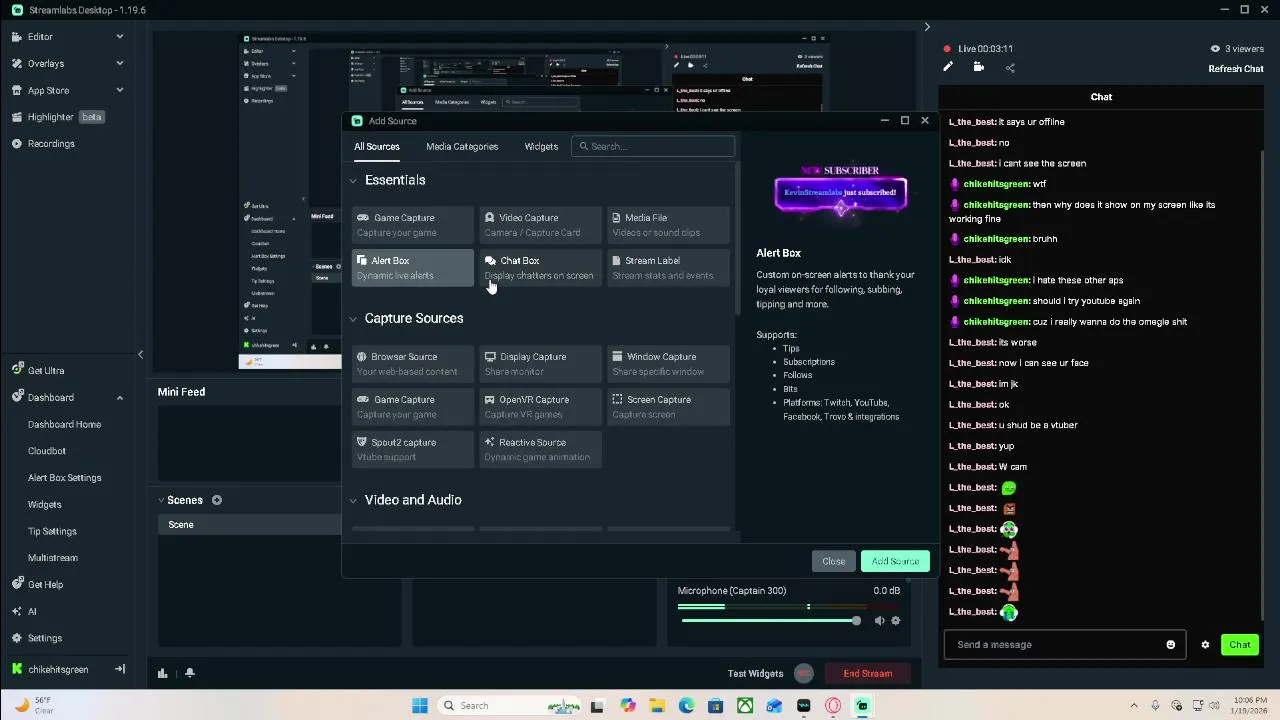The image size is (1280, 720).
Task: Select Browser Source
Action: (x=412, y=364)
